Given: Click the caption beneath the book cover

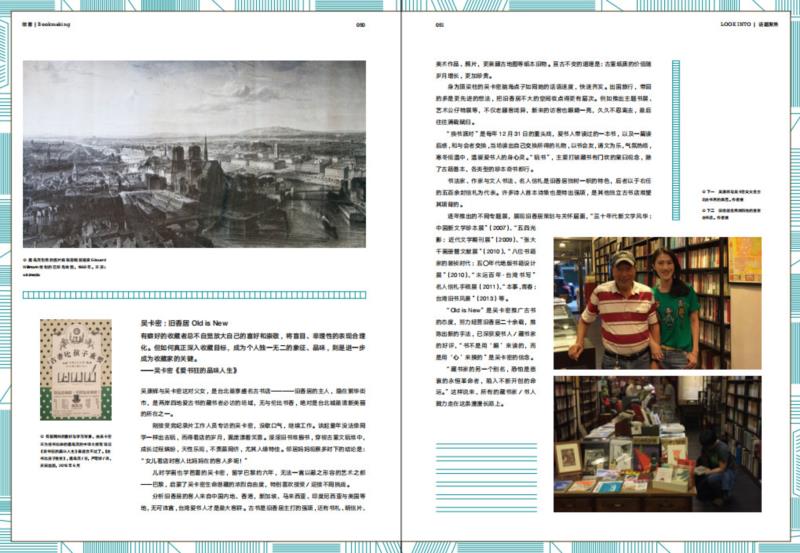Looking at the screenshot, I should coord(76,451).
